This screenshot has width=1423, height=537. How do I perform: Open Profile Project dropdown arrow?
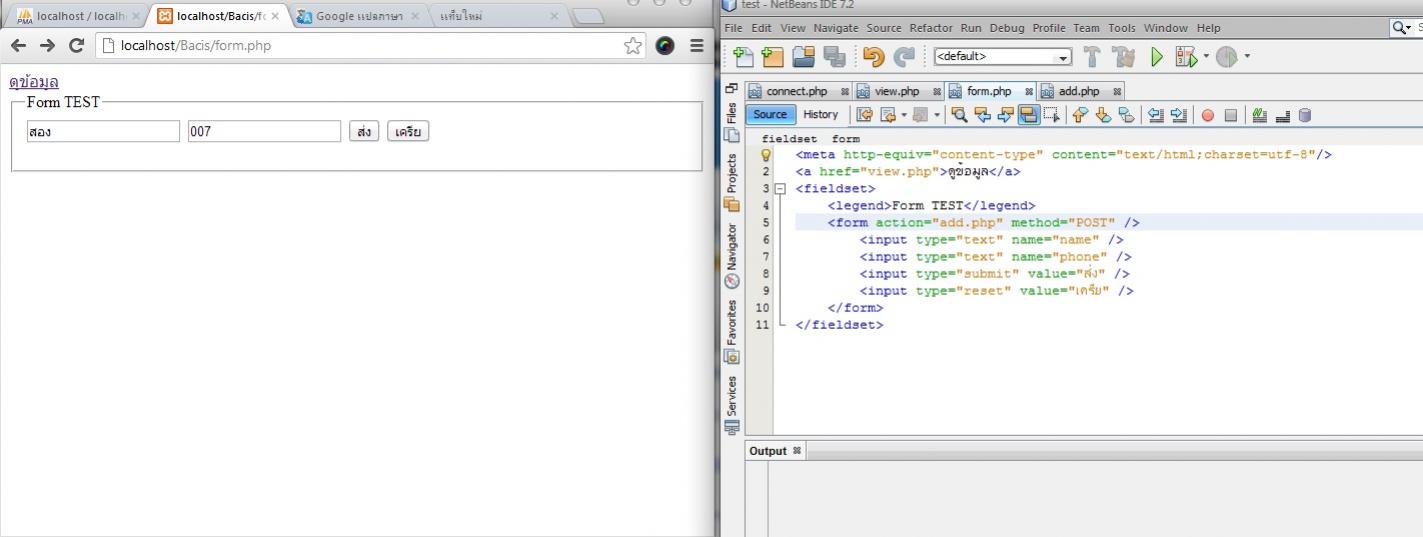1246,57
